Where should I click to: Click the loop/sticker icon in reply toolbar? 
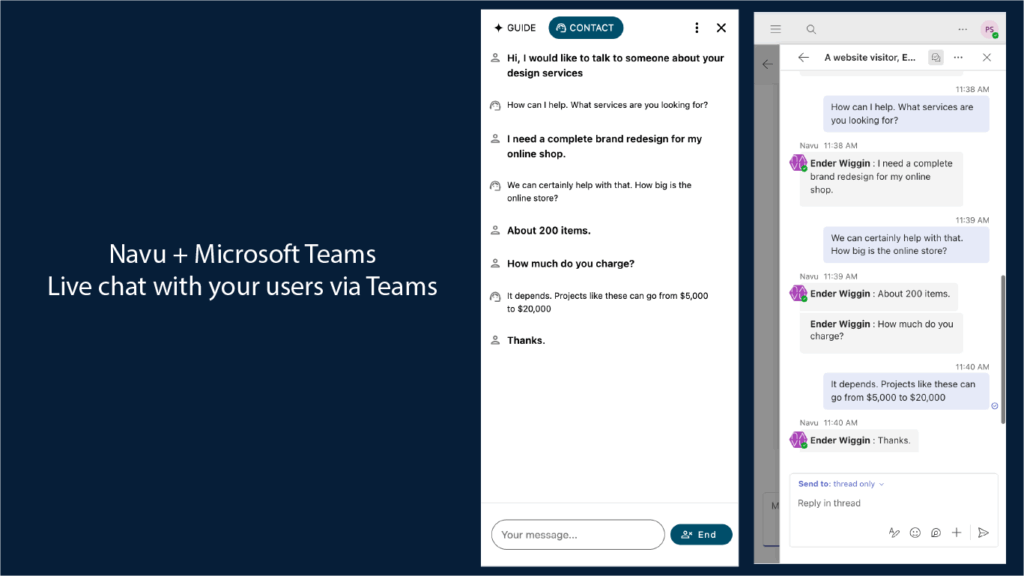coord(936,533)
